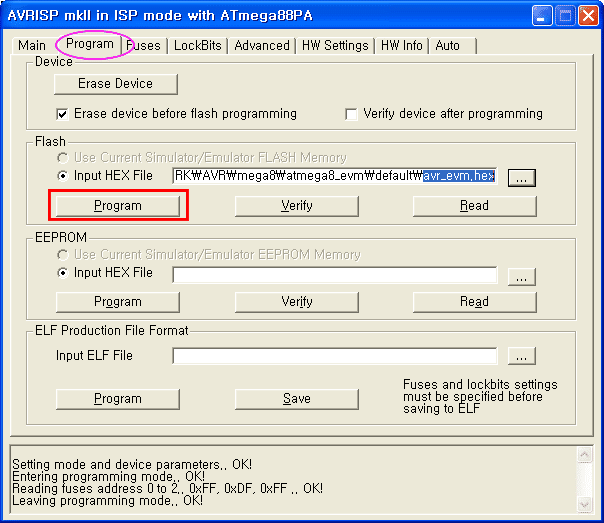The image size is (604, 523).
Task: Browse for ELF file with ellipsis button
Action: (522, 355)
